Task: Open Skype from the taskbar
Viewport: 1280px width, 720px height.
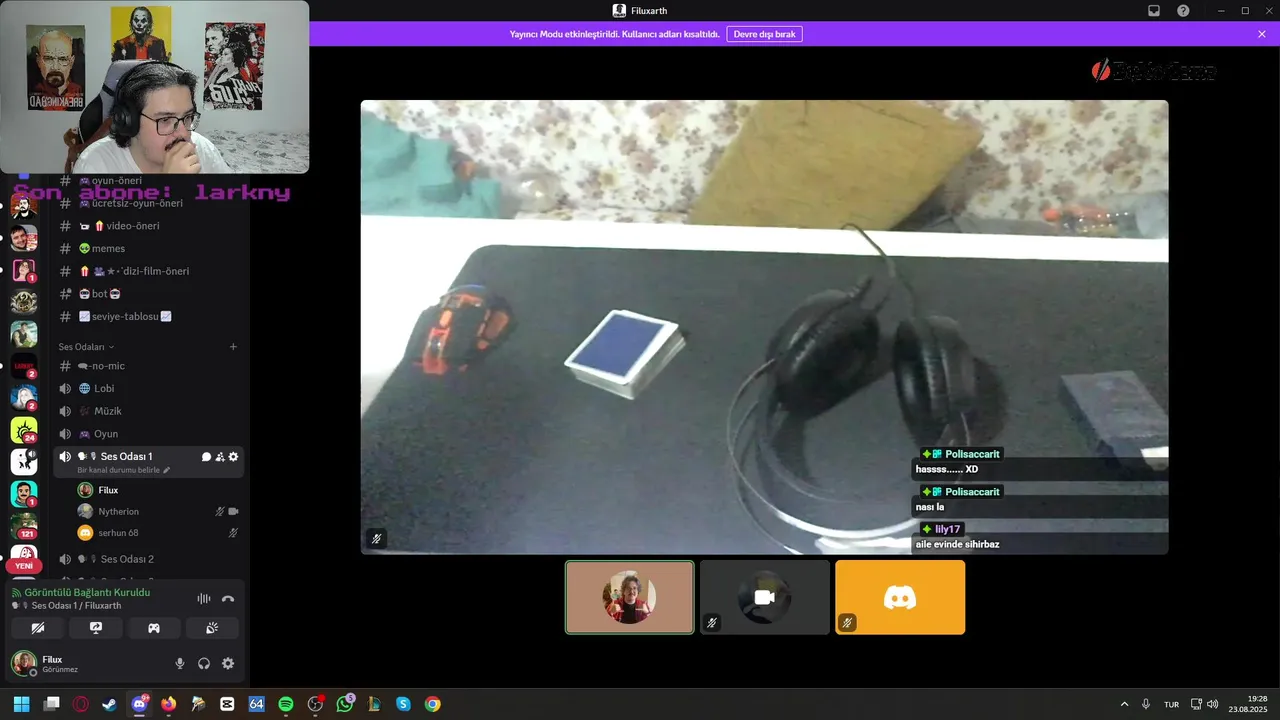Action: pyautogui.click(x=403, y=704)
